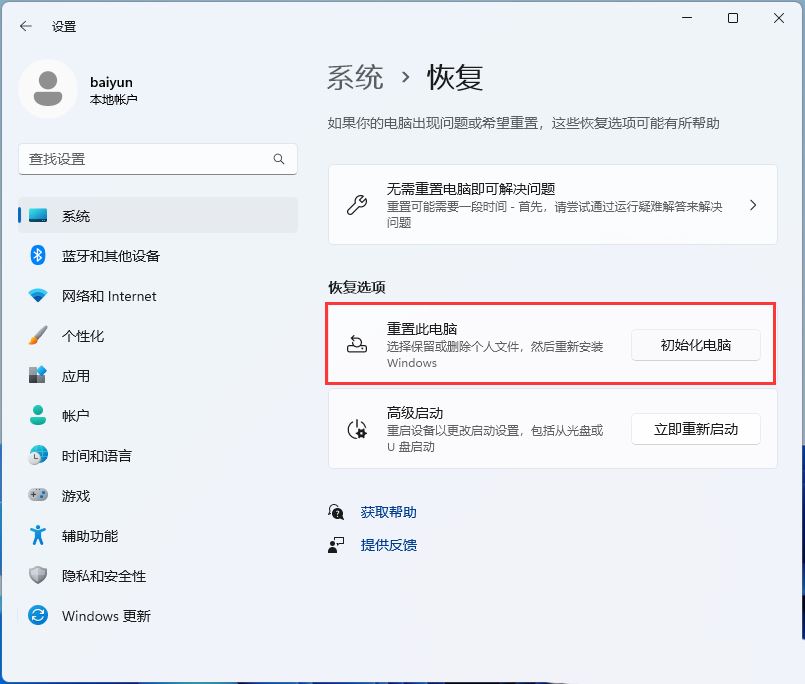Open the 获取帮助 link
The image size is (805, 684).
[x=389, y=512]
